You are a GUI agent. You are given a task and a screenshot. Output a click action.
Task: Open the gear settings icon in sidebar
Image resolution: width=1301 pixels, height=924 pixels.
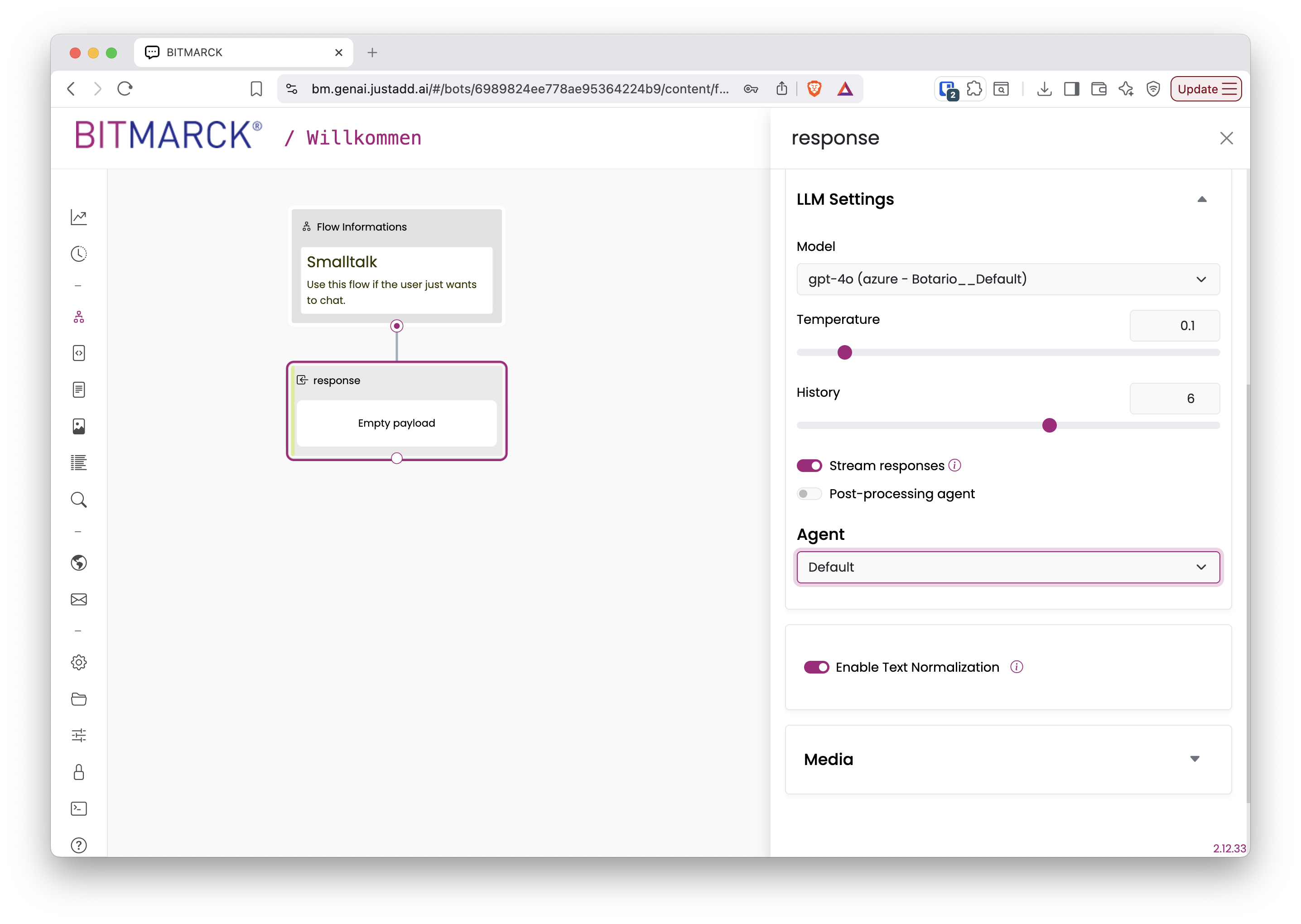click(x=78, y=662)
